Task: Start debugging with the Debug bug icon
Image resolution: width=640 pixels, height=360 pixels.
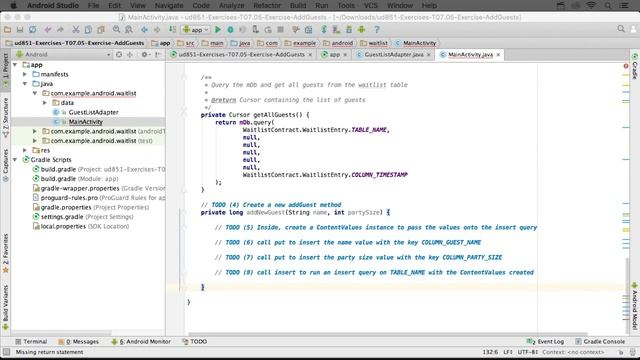Action: point(230,30)
